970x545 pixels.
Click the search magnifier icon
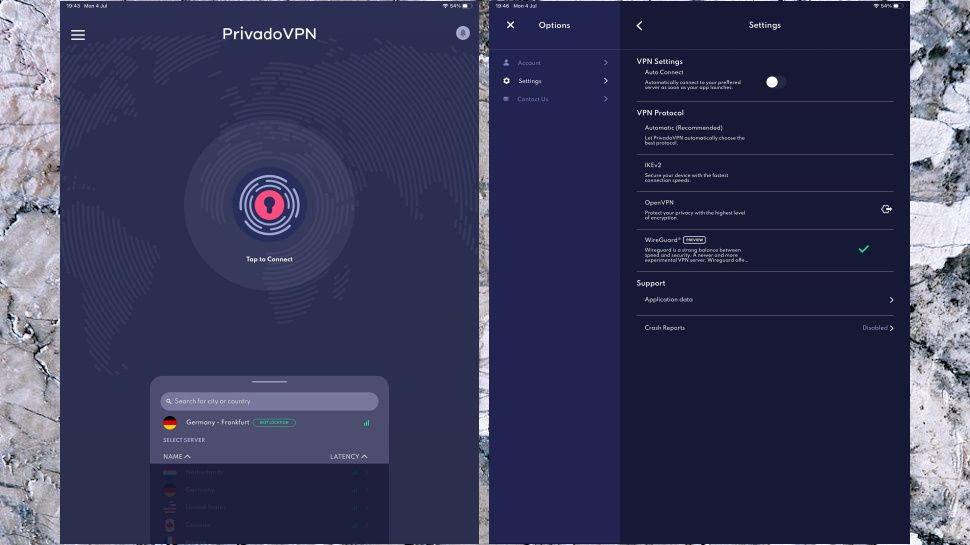168,401
